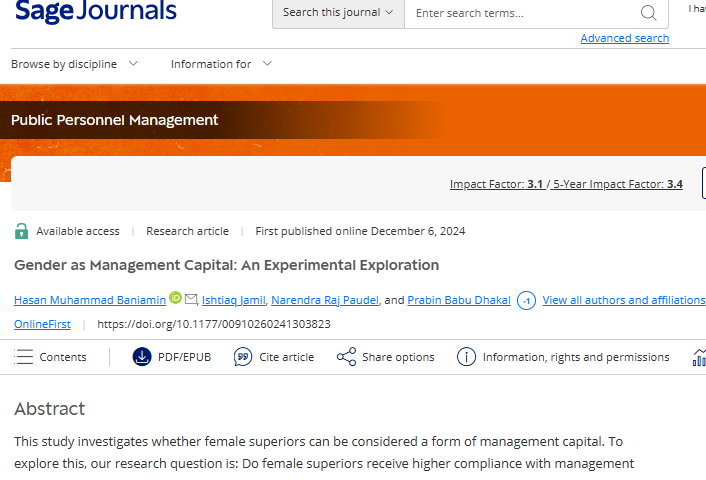
Task: Open author Prabin Babu Dhakal link
Action: pyautogui.click(x=459, y=300)
